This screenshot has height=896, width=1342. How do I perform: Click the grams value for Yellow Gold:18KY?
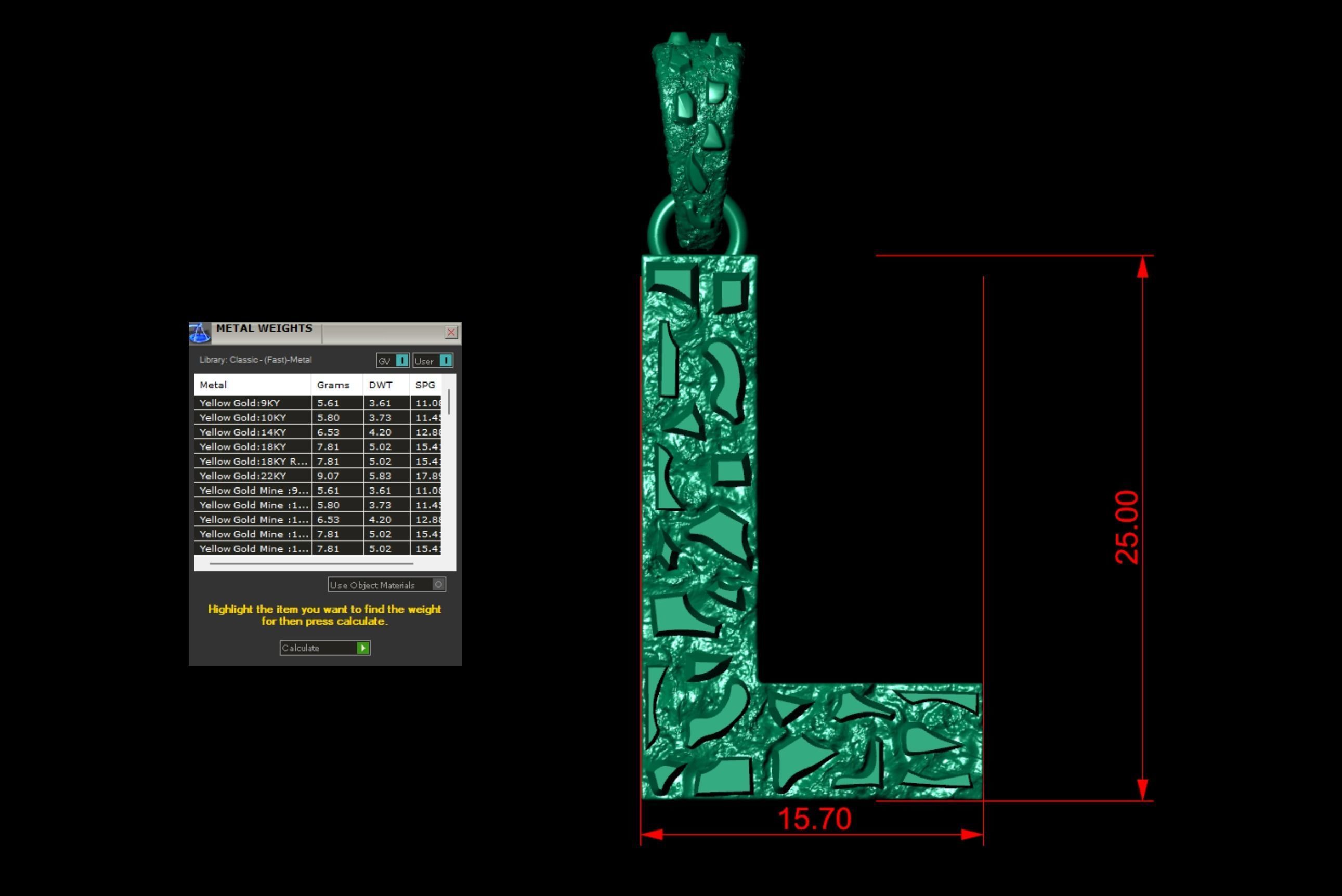(337, 447)
